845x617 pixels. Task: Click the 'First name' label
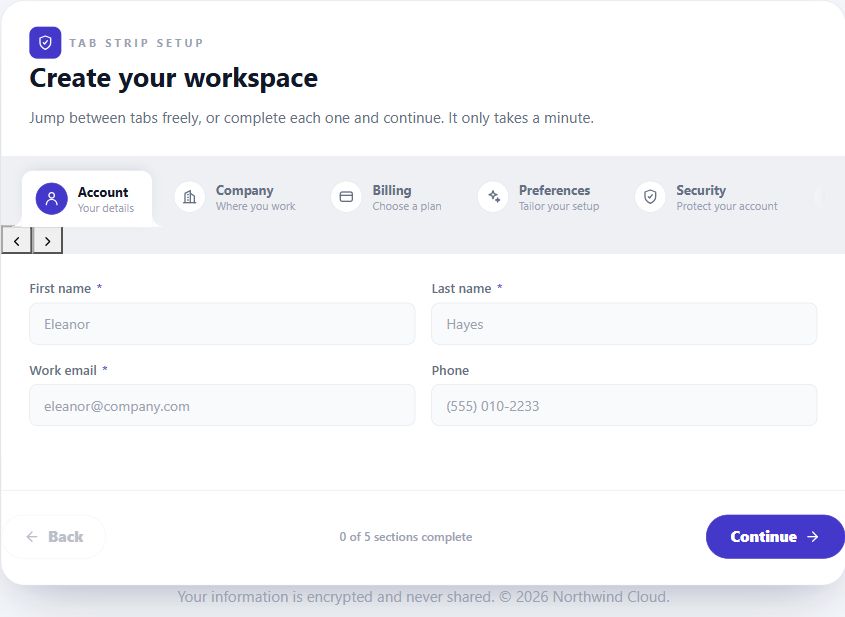tap(60, 289)
